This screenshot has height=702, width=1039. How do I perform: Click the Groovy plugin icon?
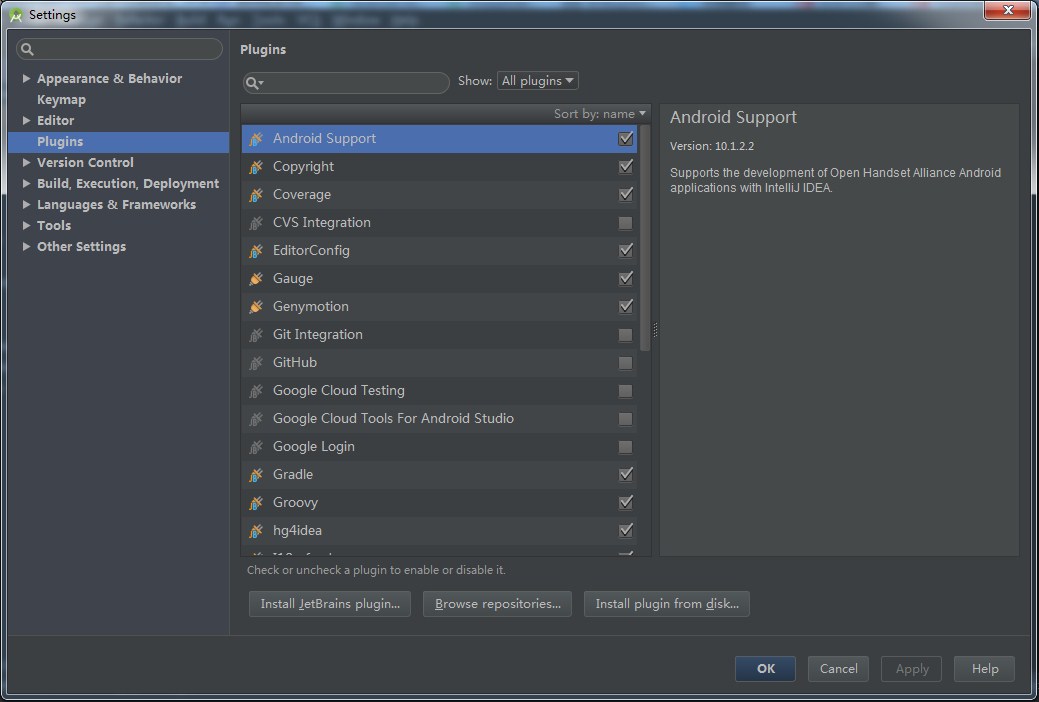click(256, 502)
